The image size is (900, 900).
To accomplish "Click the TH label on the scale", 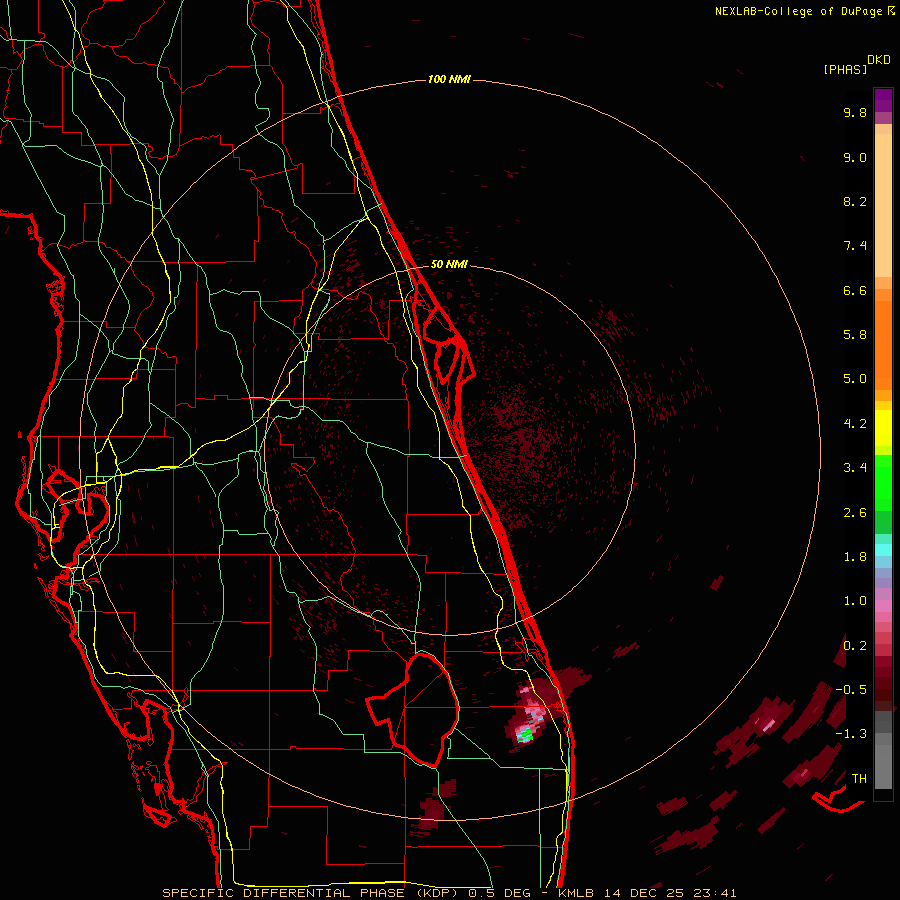I will pyautogui.click(x=859, y=779).
